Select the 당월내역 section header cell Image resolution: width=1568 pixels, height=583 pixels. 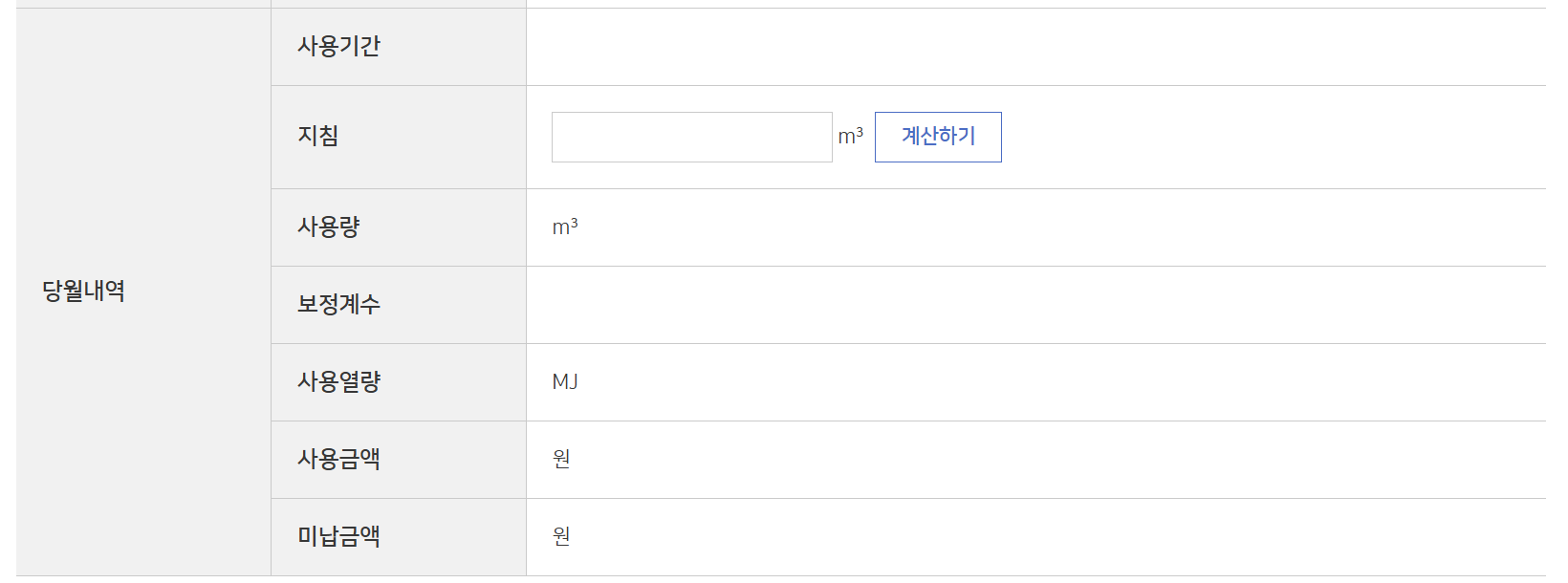point(143,291)
